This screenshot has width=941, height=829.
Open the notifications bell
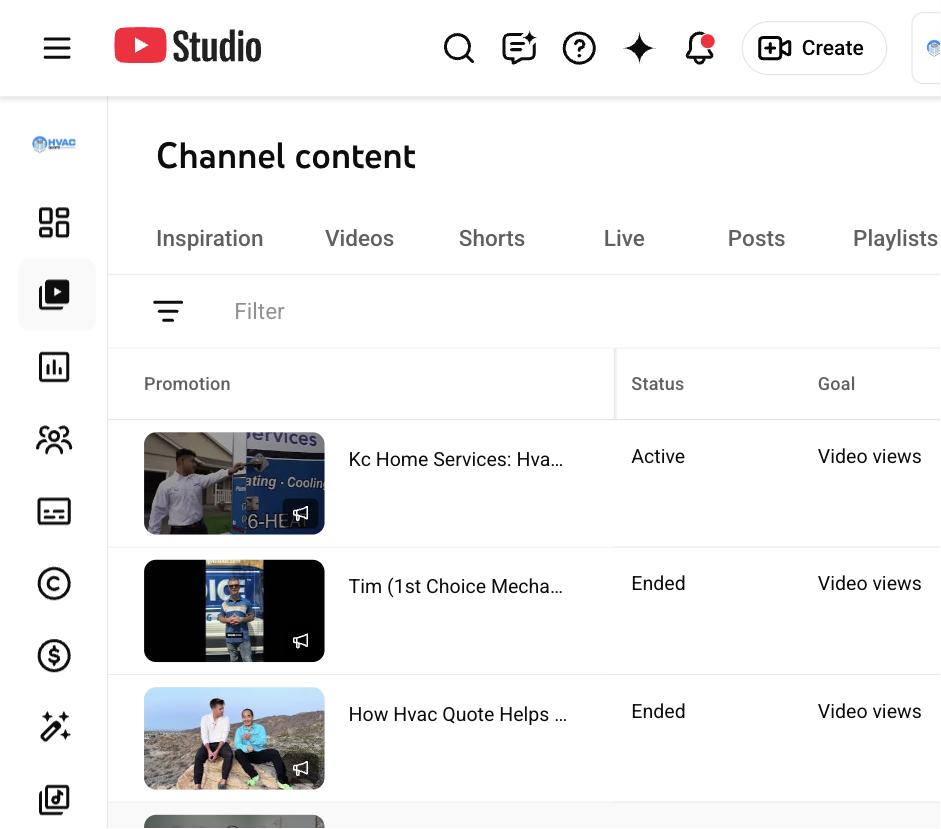point(699,47)
